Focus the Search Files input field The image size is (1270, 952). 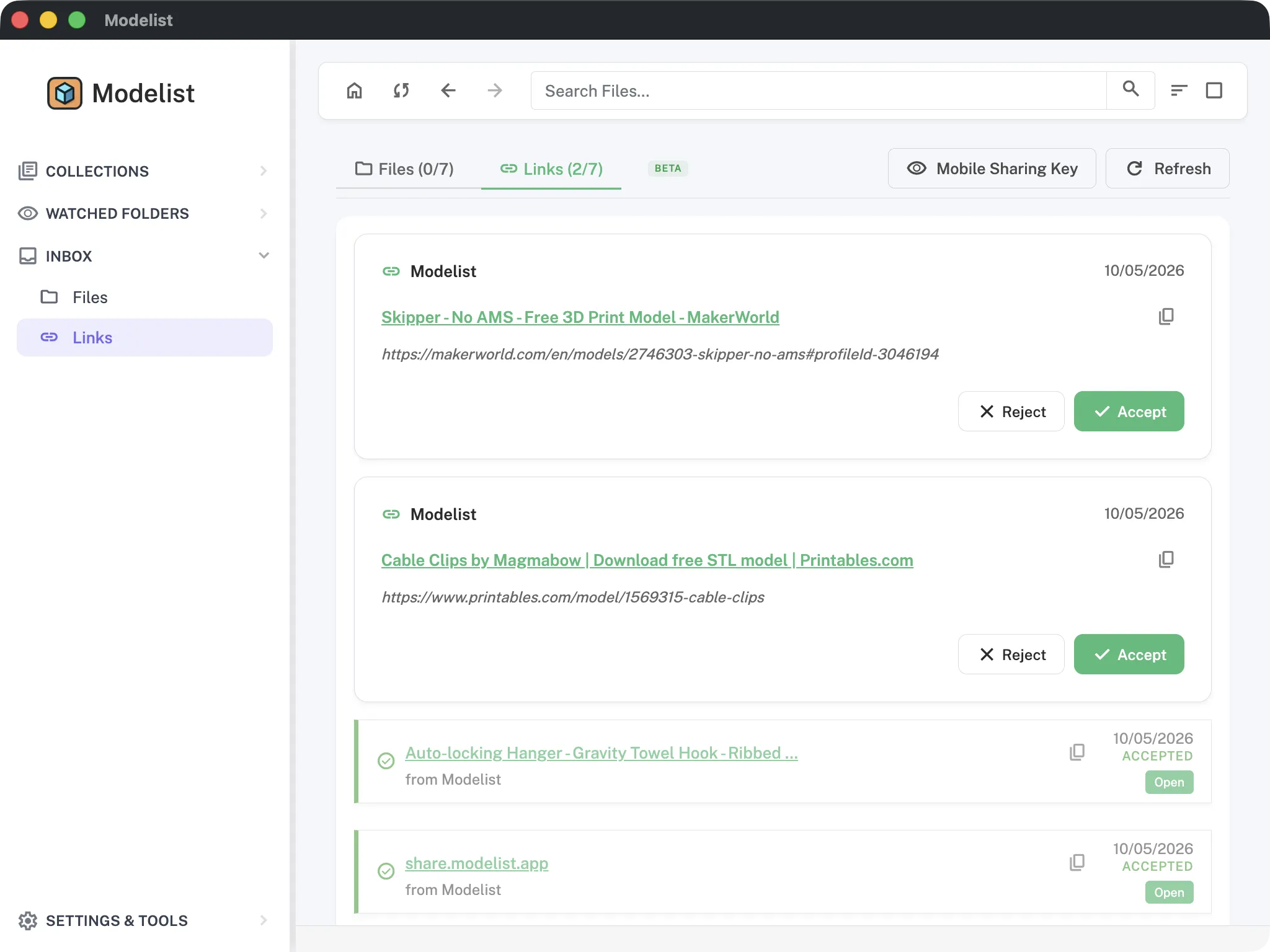click(x=819, y=90)
